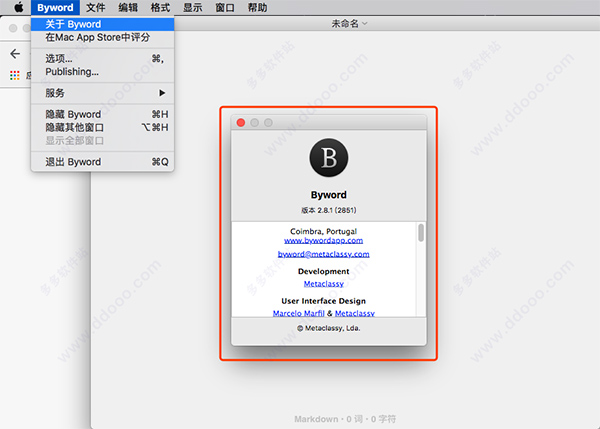Open Marcelo Marfil link
Image resolution: width=600 pixels, height=429 pixels.
[x=298, y=313]
